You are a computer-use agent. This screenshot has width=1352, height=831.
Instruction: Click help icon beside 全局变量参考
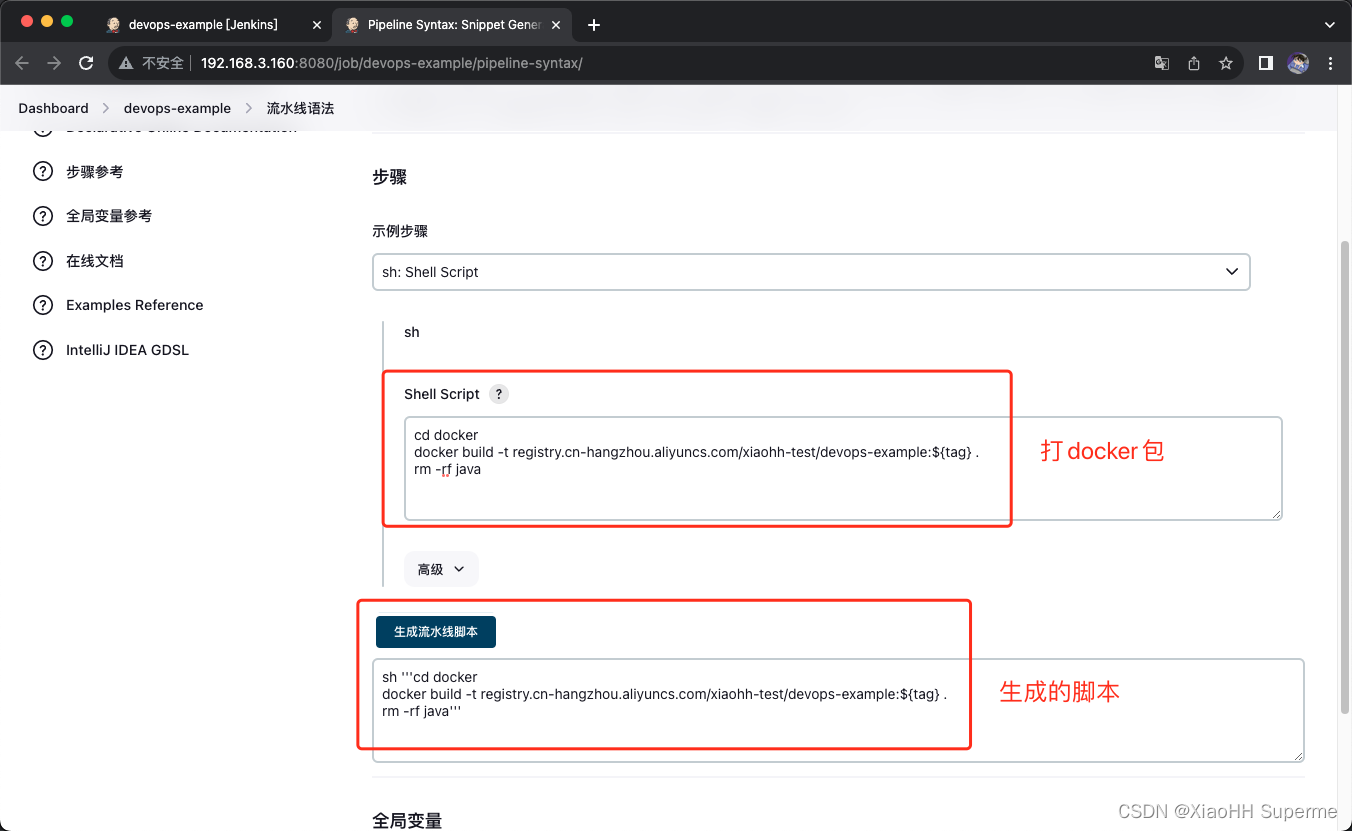pyautogui.click(x=43, y=216)
